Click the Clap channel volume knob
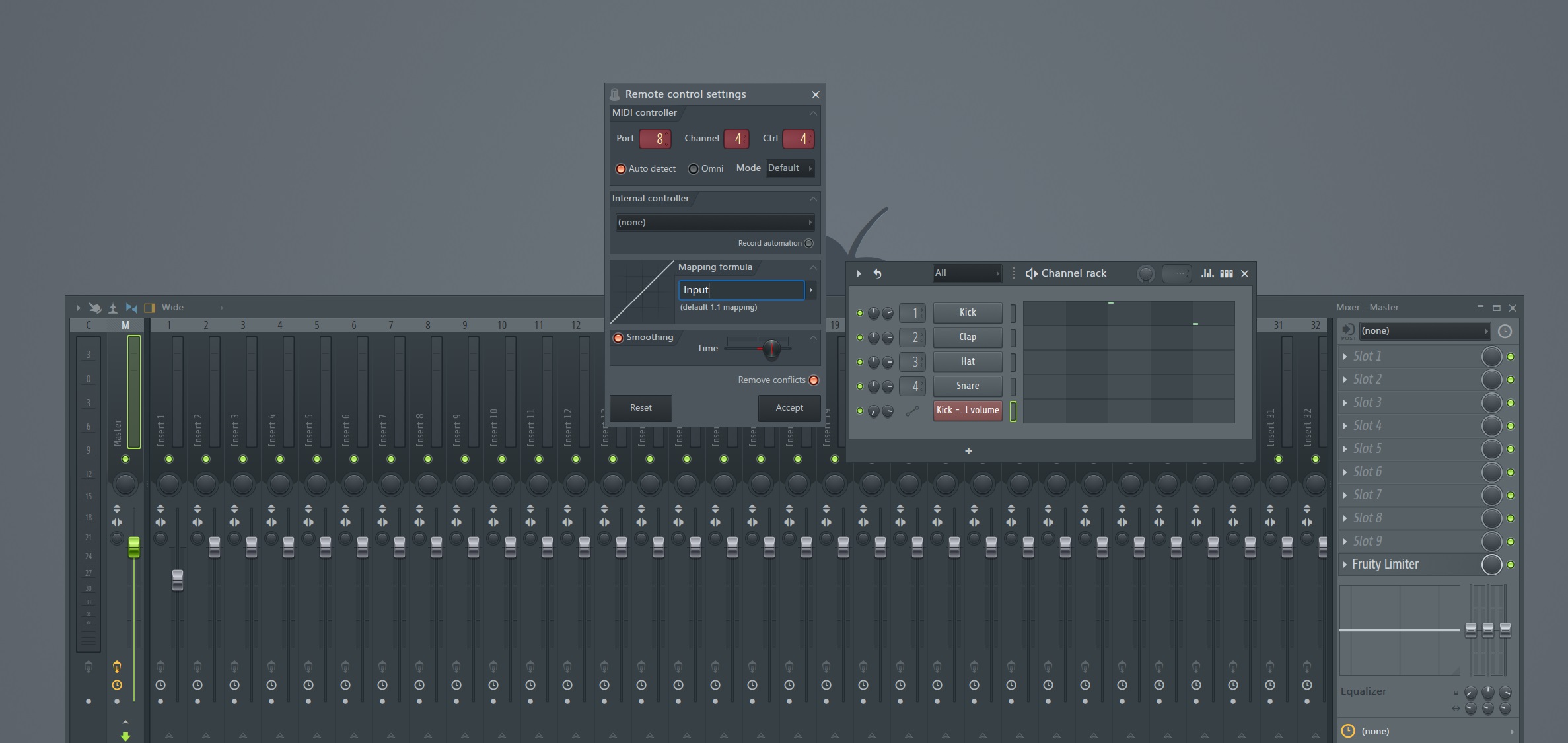This screenshot has height=743, width=1568. click(x=888, y=337)
